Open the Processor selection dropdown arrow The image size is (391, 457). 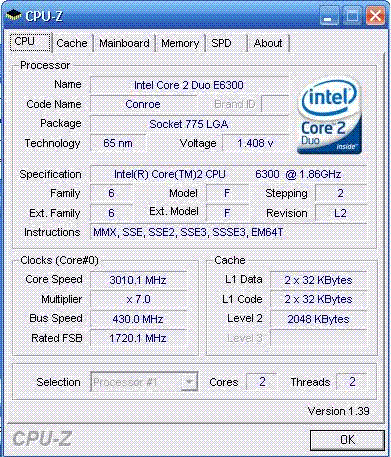click(x=189, y=382)
